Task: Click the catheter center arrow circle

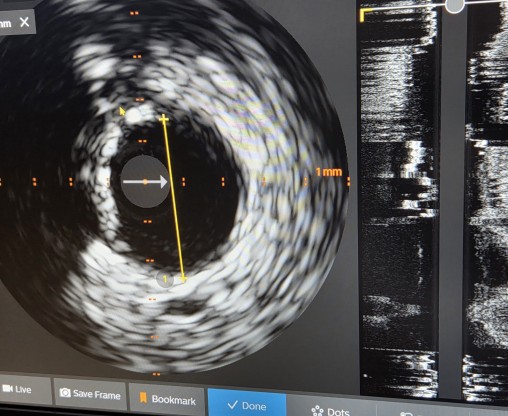Action: 145,182
